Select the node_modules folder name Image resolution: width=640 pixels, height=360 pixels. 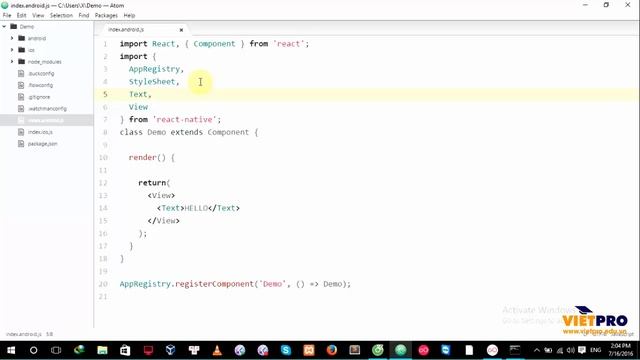tap(44, 62)
